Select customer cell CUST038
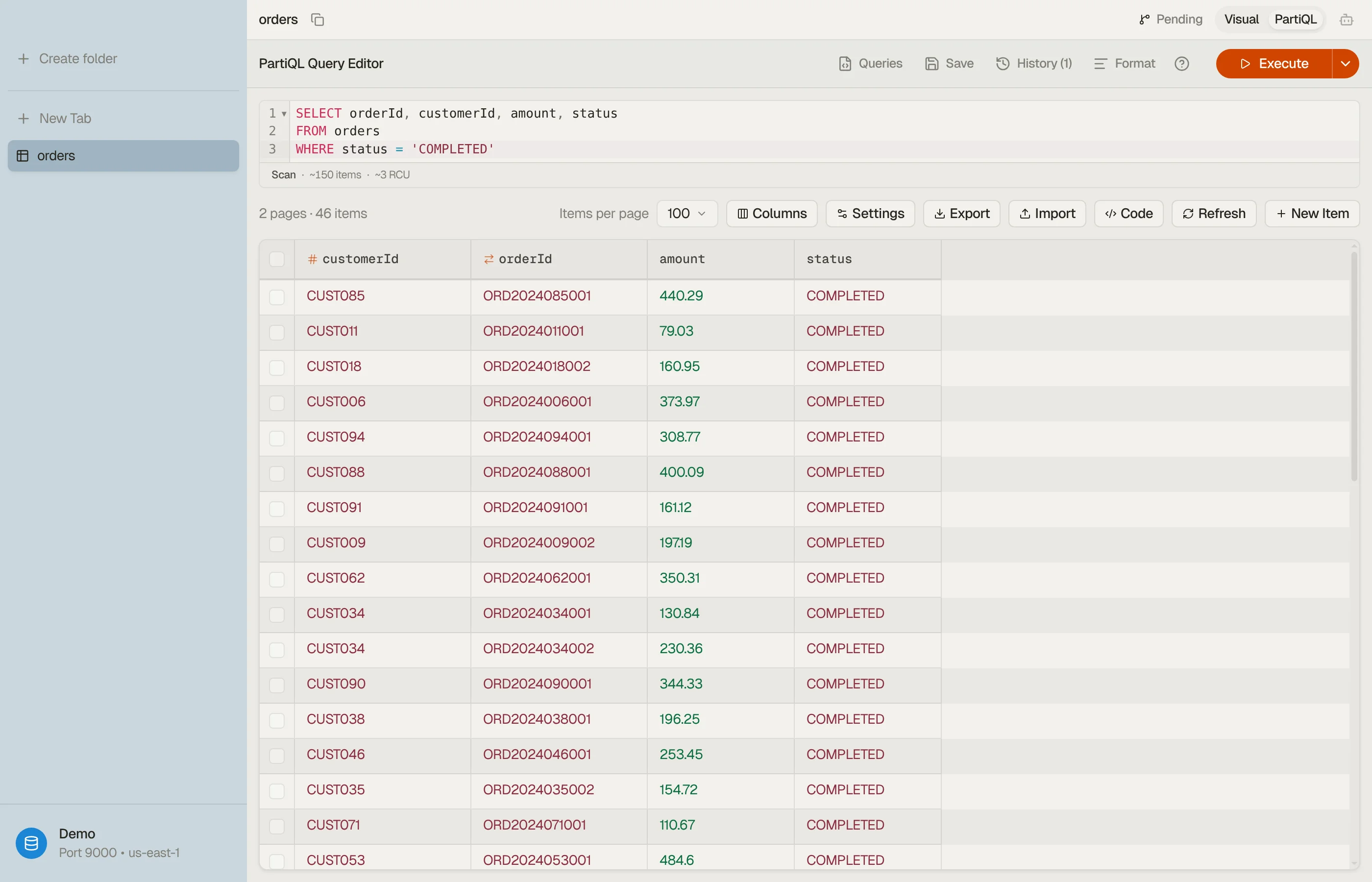The height and width of the screenshot is (882, 1372). tap(383, 719)
